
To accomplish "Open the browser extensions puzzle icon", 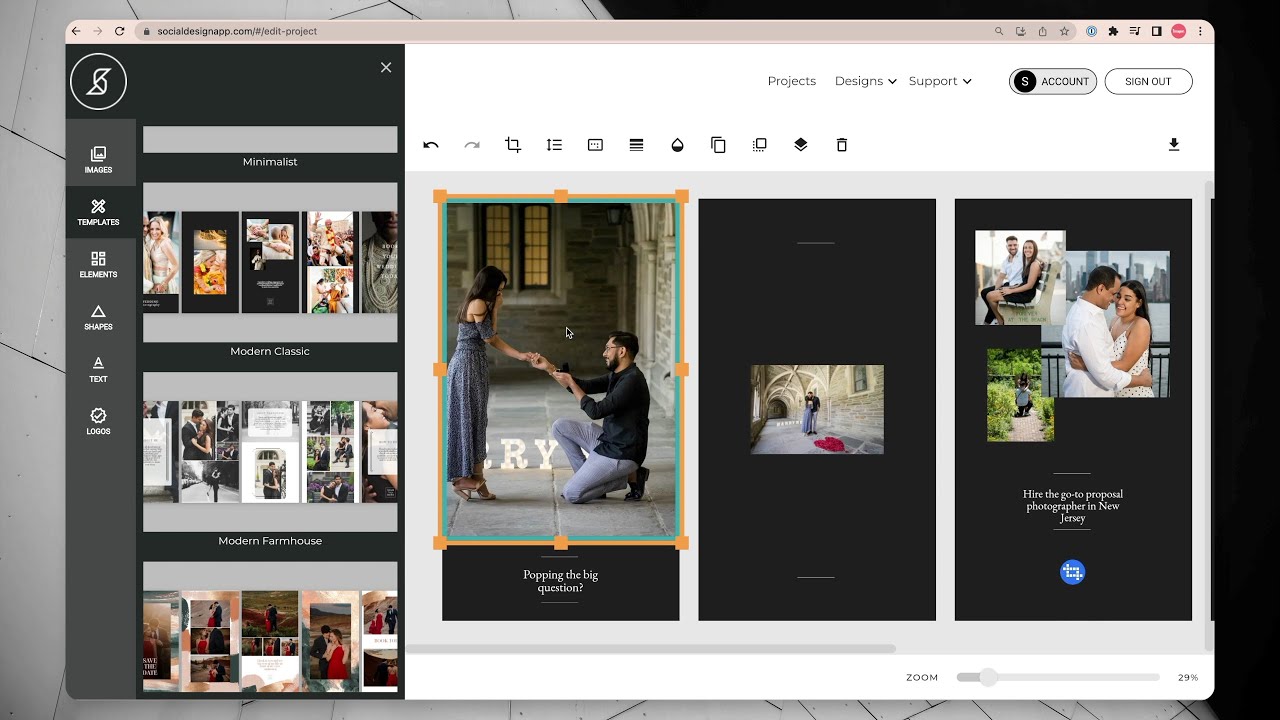I will click(1113, 31).
